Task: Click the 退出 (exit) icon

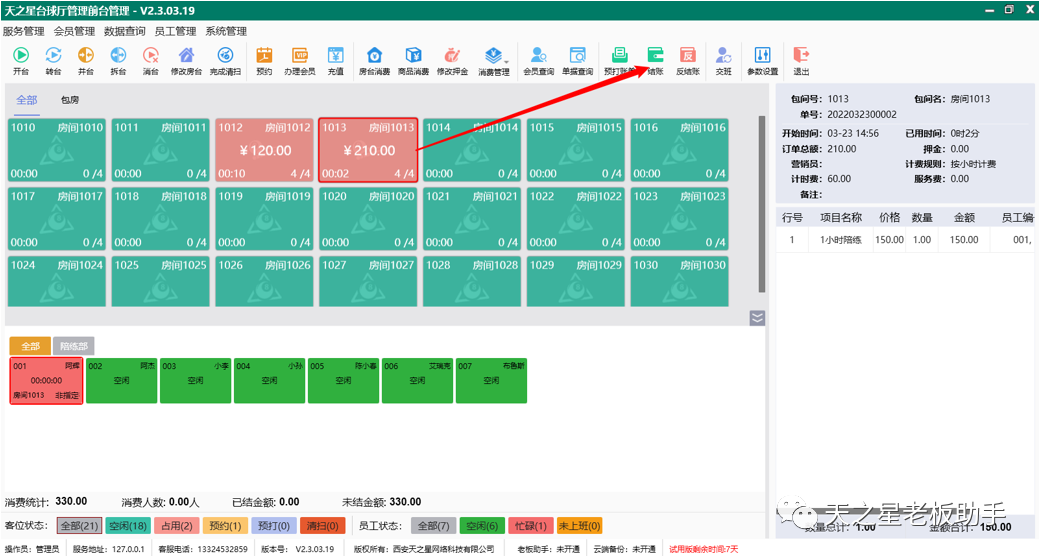Action: click(x=801, y=60)
